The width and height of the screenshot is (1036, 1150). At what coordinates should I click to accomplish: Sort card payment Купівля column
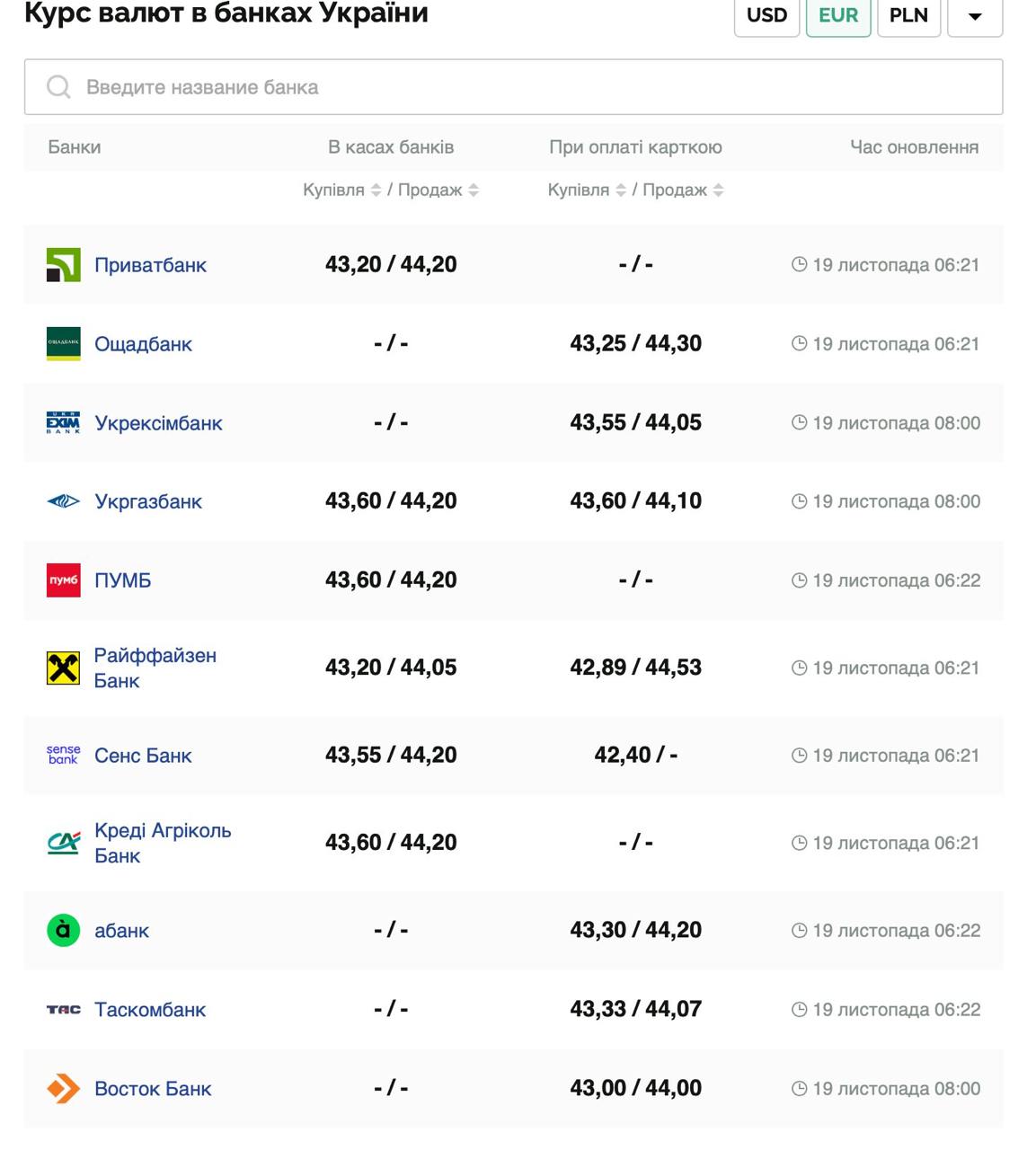click(621, 190)
